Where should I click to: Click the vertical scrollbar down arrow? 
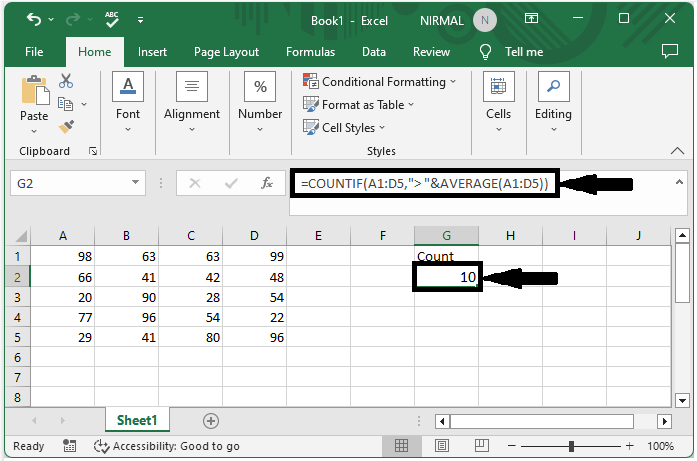[682, 400]
